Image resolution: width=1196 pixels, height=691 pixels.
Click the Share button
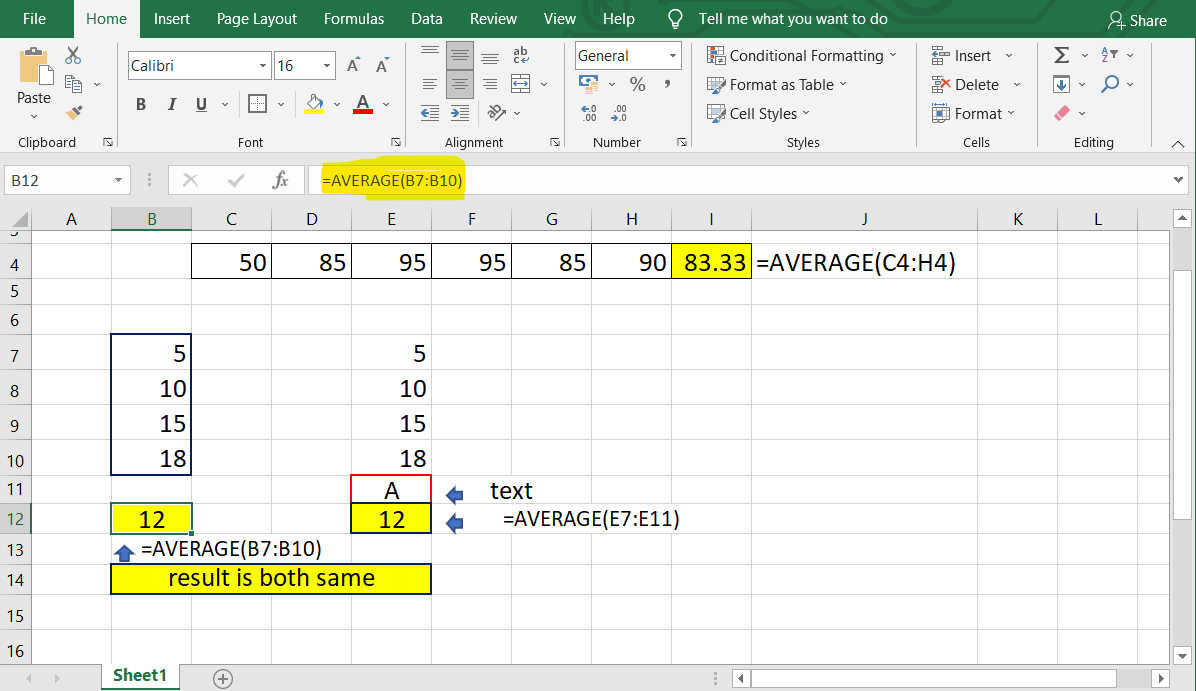pyautogui.click(x=1137, y=20)
